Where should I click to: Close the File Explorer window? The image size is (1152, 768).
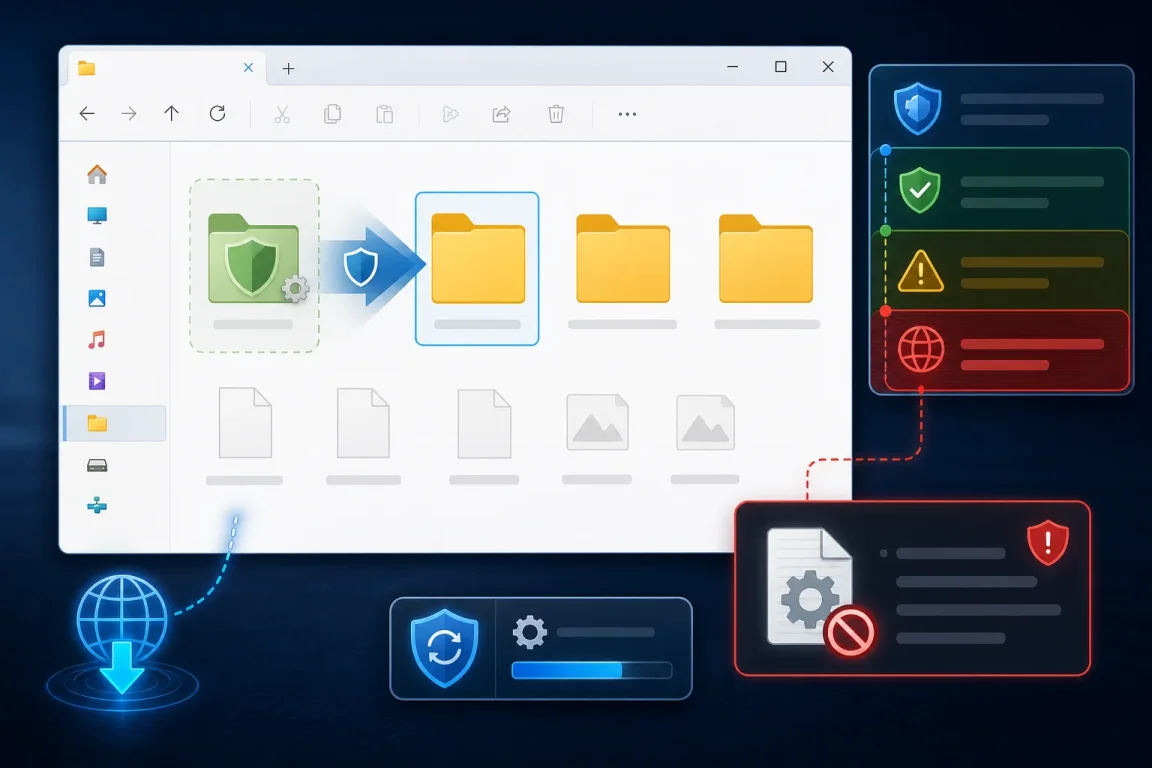point(828,67)
